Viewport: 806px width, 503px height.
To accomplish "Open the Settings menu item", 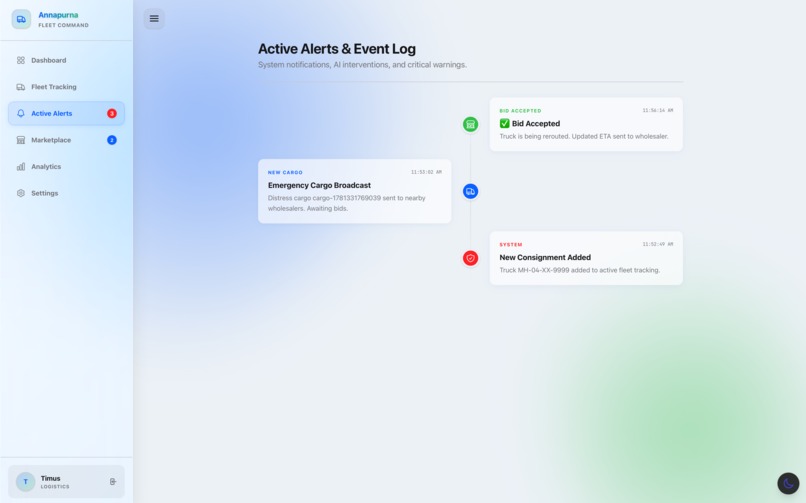I will [x=66, y=193].
